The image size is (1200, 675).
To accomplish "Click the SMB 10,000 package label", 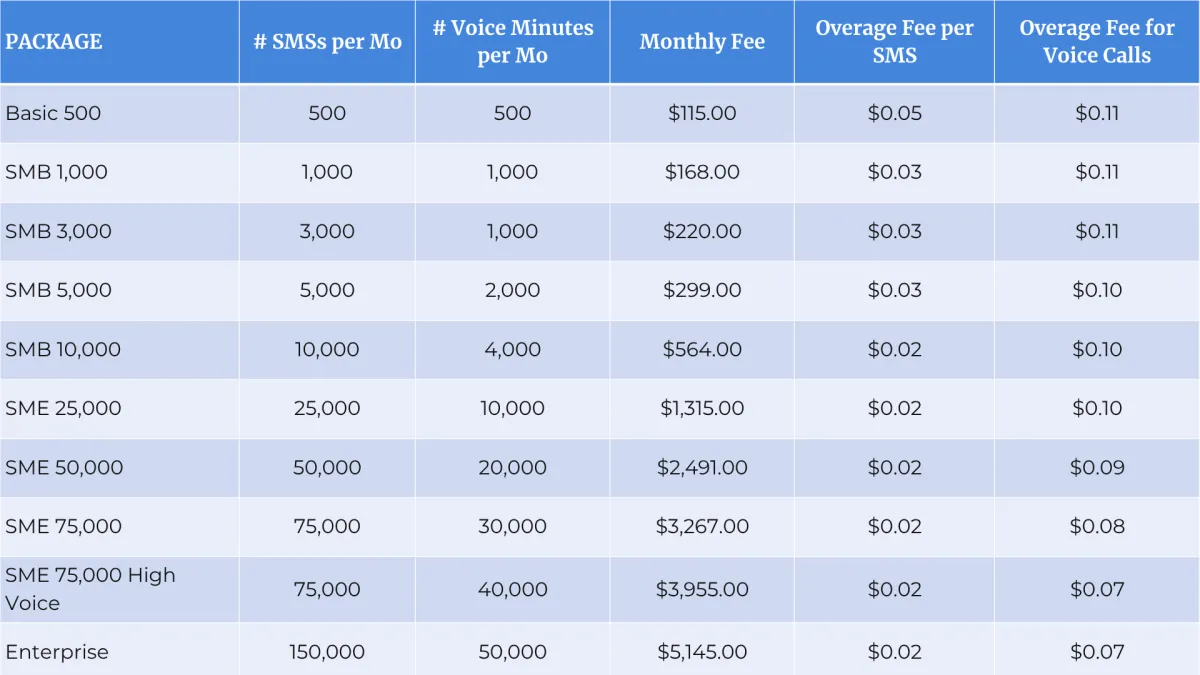I will click(63, 349).
